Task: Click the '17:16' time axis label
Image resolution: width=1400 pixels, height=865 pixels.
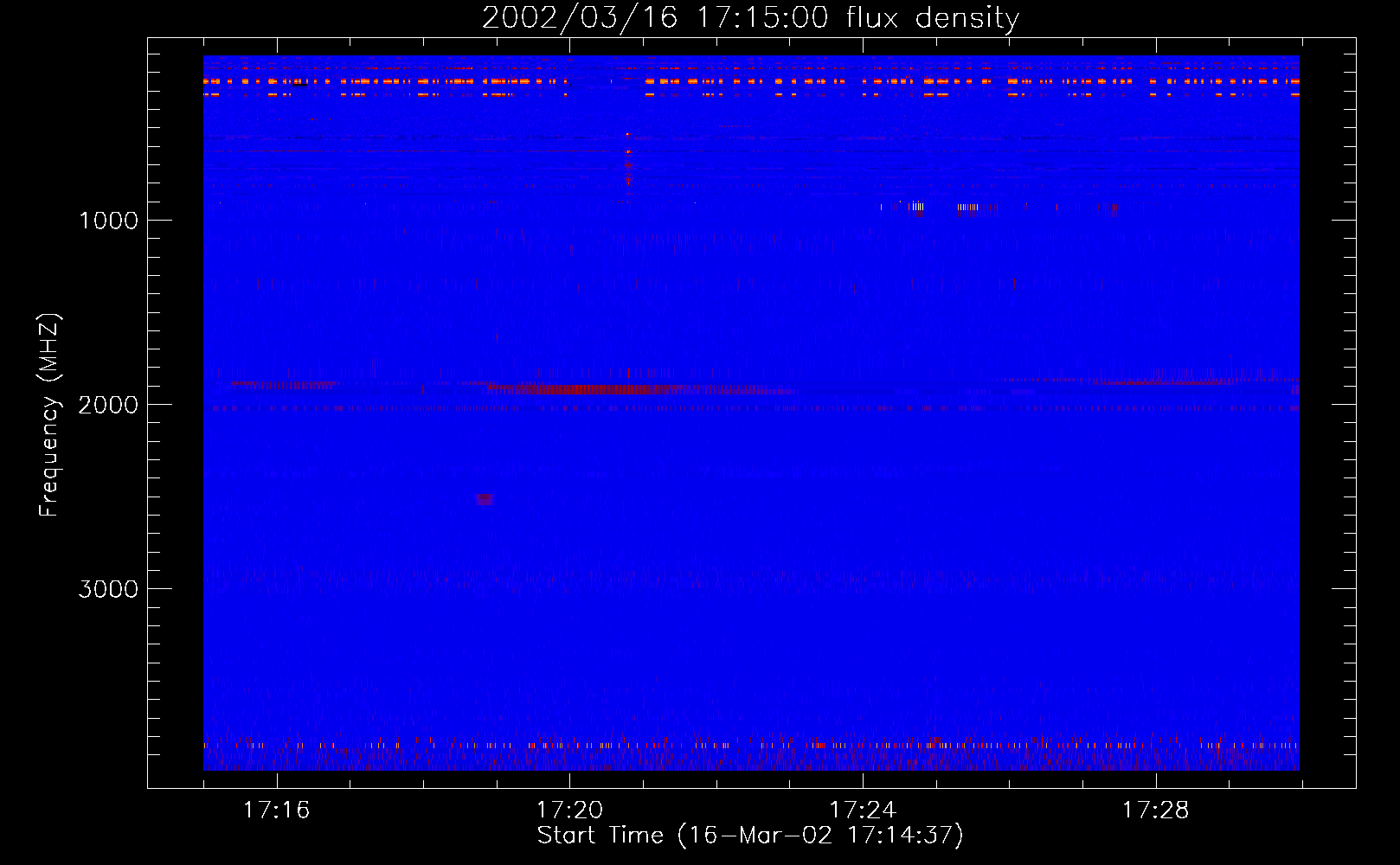Action: pos(276,810)
